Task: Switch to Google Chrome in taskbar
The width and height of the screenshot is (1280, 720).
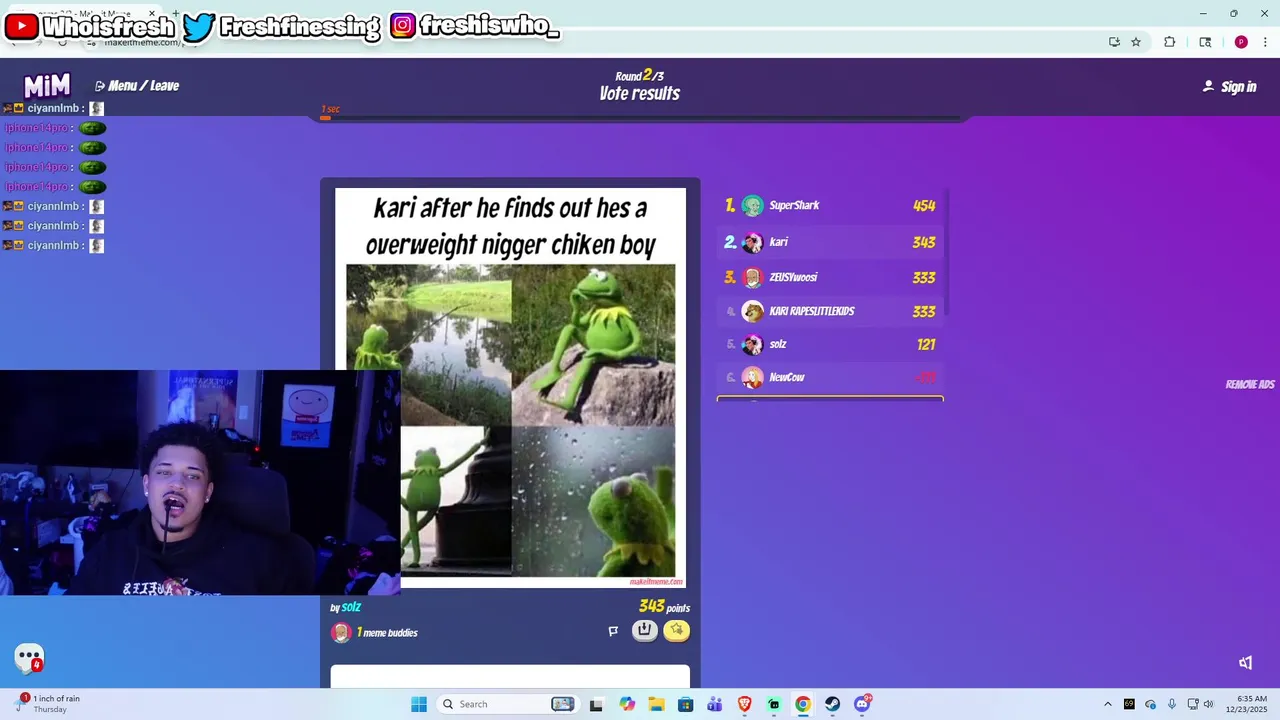Action: (803, 704)
